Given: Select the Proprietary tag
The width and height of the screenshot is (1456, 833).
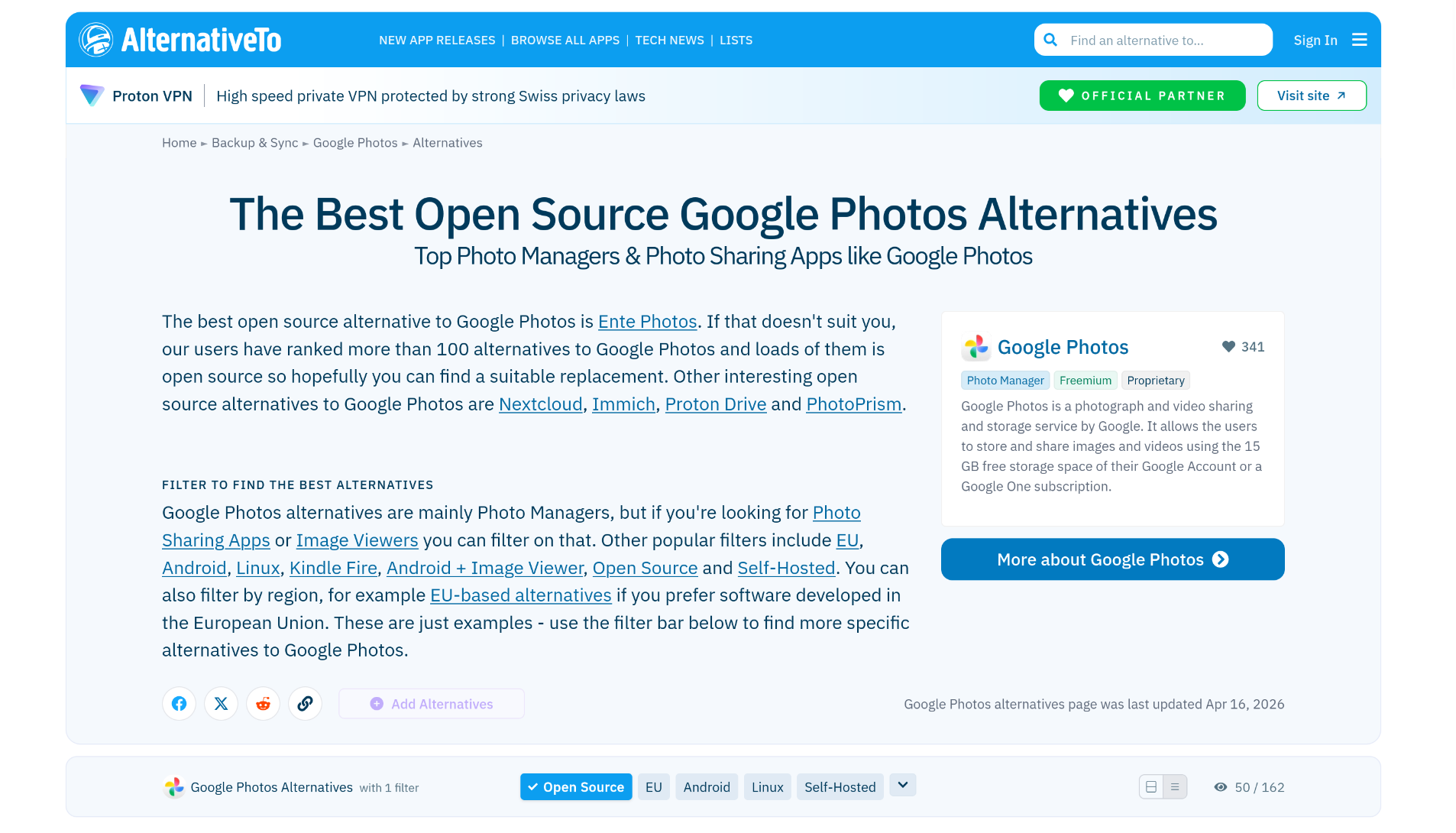Looking at the screenshot, I should [1156, 381].
